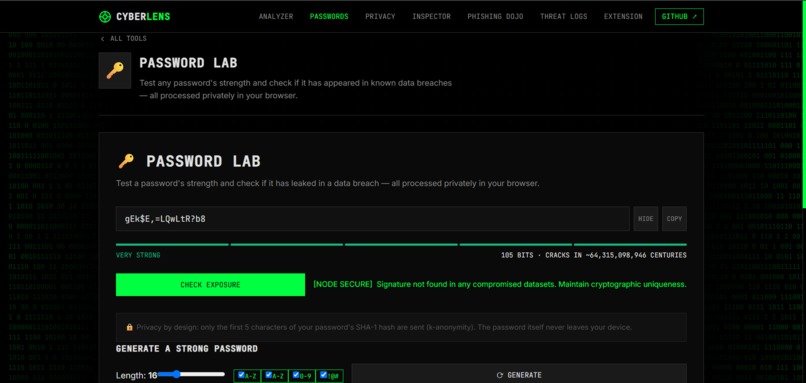Screen dimensions: 806x383
Task: Click into the password input field
Action: tap(373, 218)
